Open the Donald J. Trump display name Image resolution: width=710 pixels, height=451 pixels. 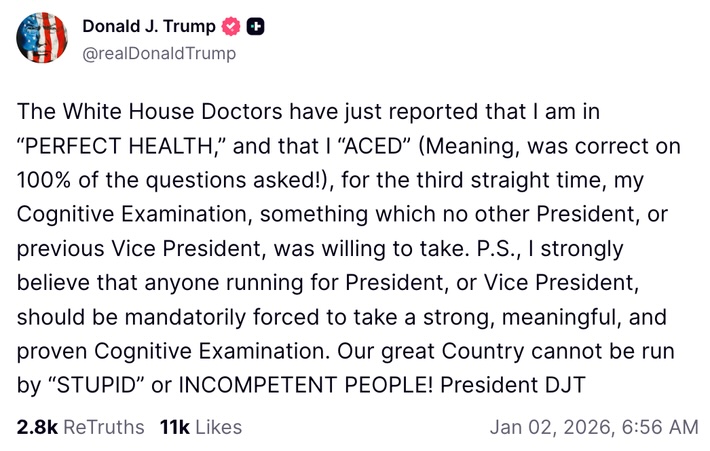click(x=148, y=27)
